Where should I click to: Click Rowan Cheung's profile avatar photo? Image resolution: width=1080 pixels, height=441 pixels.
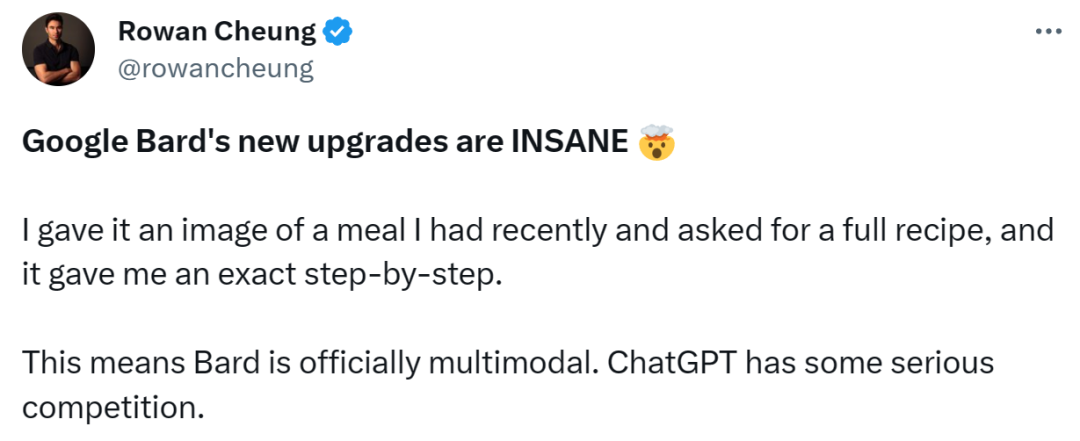[59, 50]
